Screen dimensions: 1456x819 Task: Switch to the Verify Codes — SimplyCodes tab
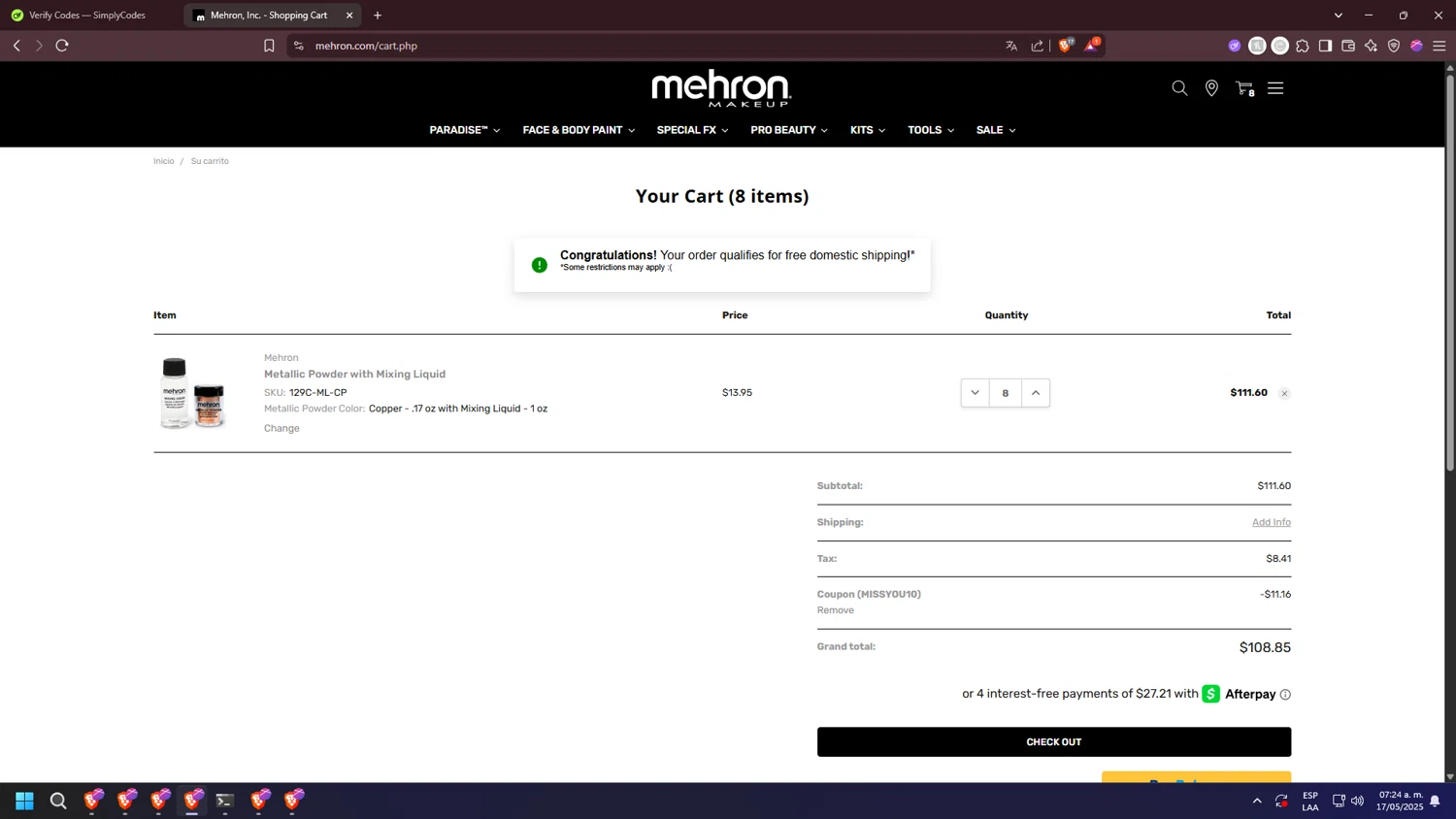tap(87, 16)
